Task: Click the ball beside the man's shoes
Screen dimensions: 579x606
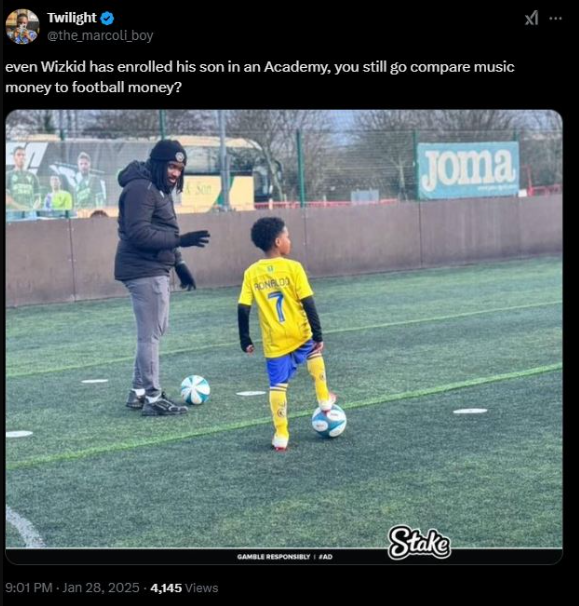Action: (x=195, y=390)
